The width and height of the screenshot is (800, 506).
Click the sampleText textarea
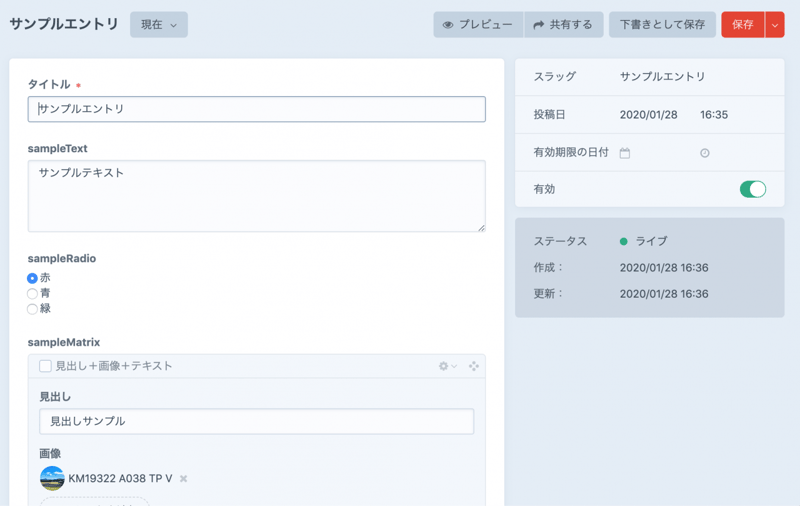point(257,196)
